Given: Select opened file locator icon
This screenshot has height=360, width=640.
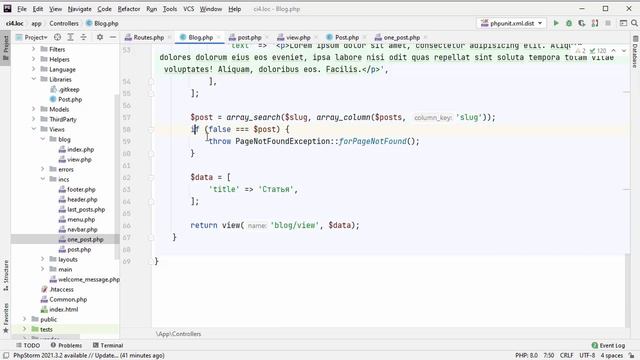Looking at the screenshot, I should coord(58,37).
